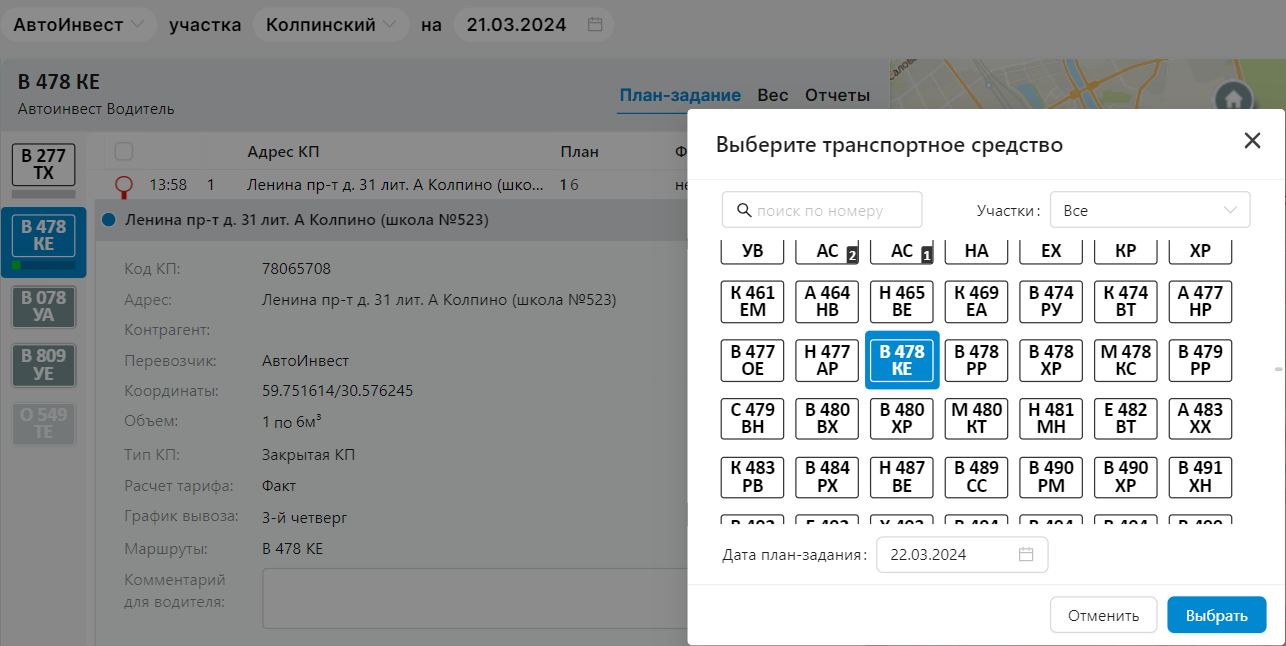This screenshot has height=646, width=1286.
Task: Open the Отчеты tab
Action: pyautogui.click(x=837, y=96)
